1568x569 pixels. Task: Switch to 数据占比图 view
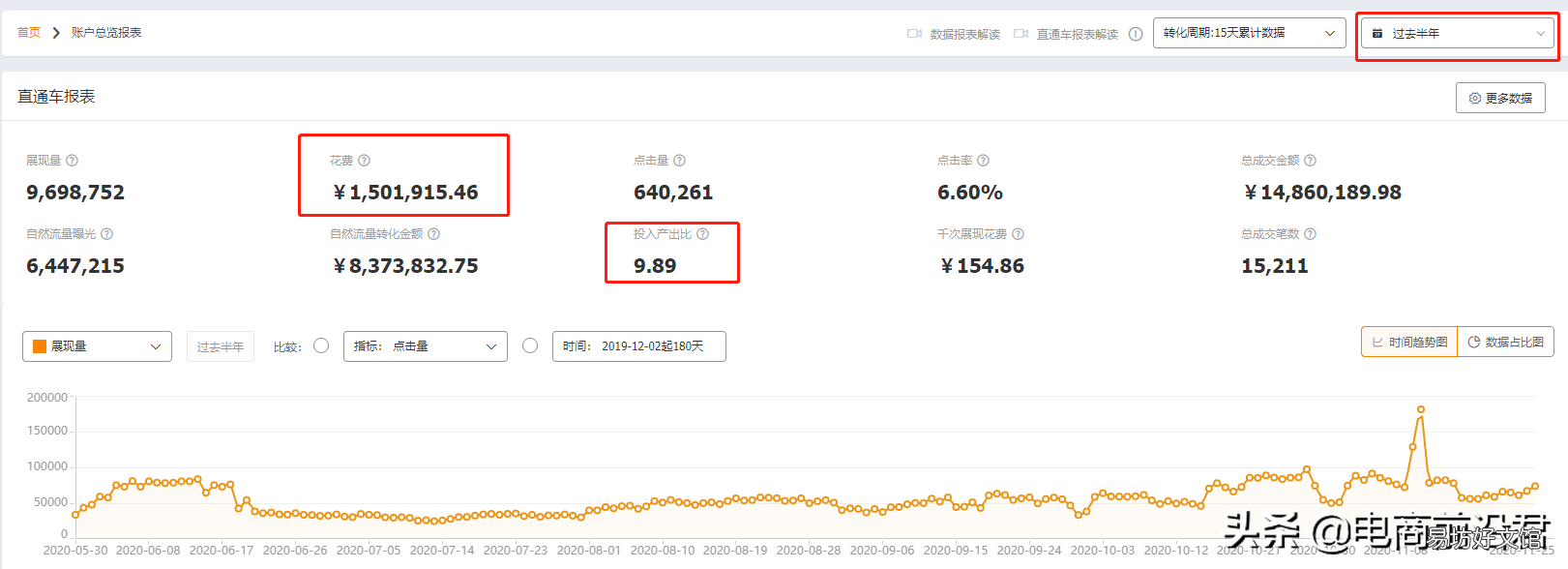1505,342
